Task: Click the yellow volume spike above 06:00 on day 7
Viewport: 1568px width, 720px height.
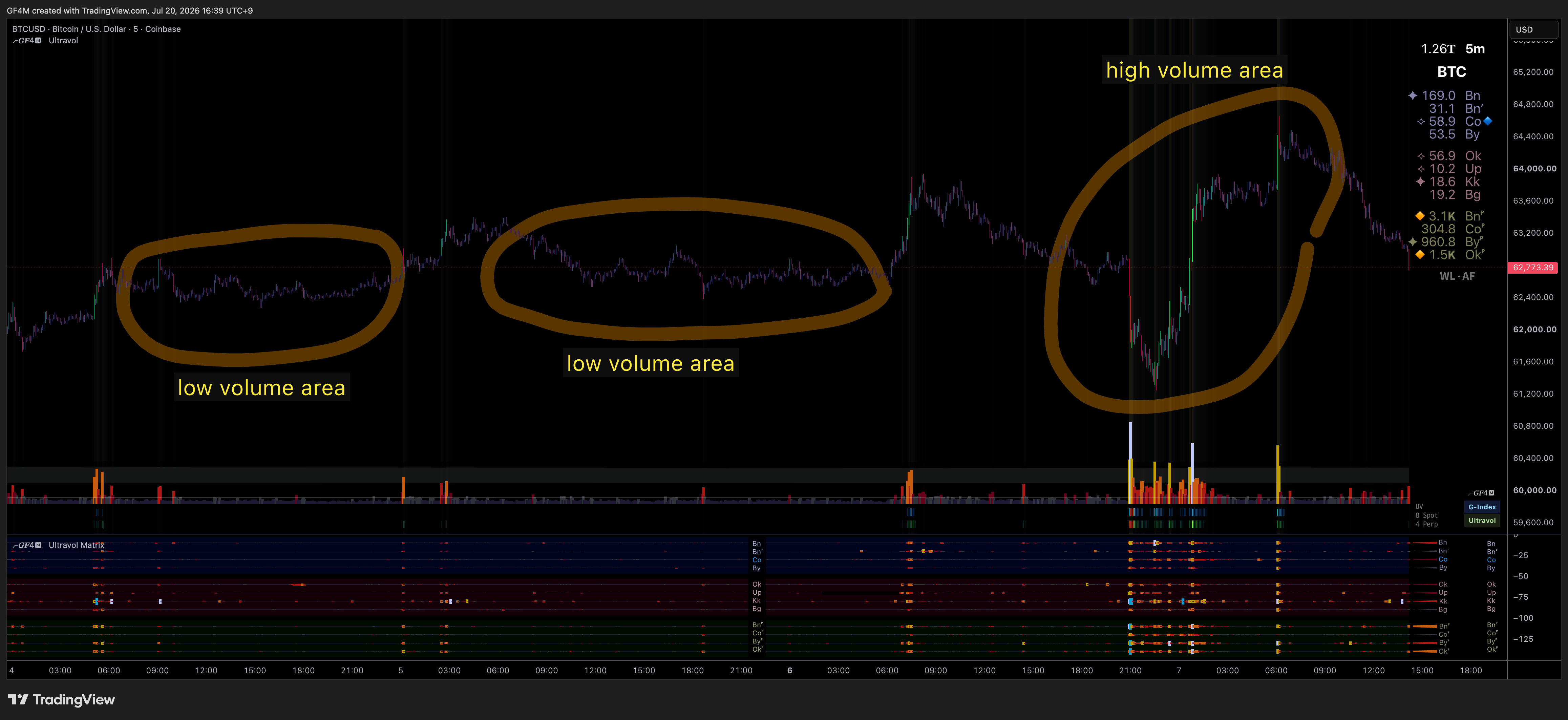Action: 1278,474
